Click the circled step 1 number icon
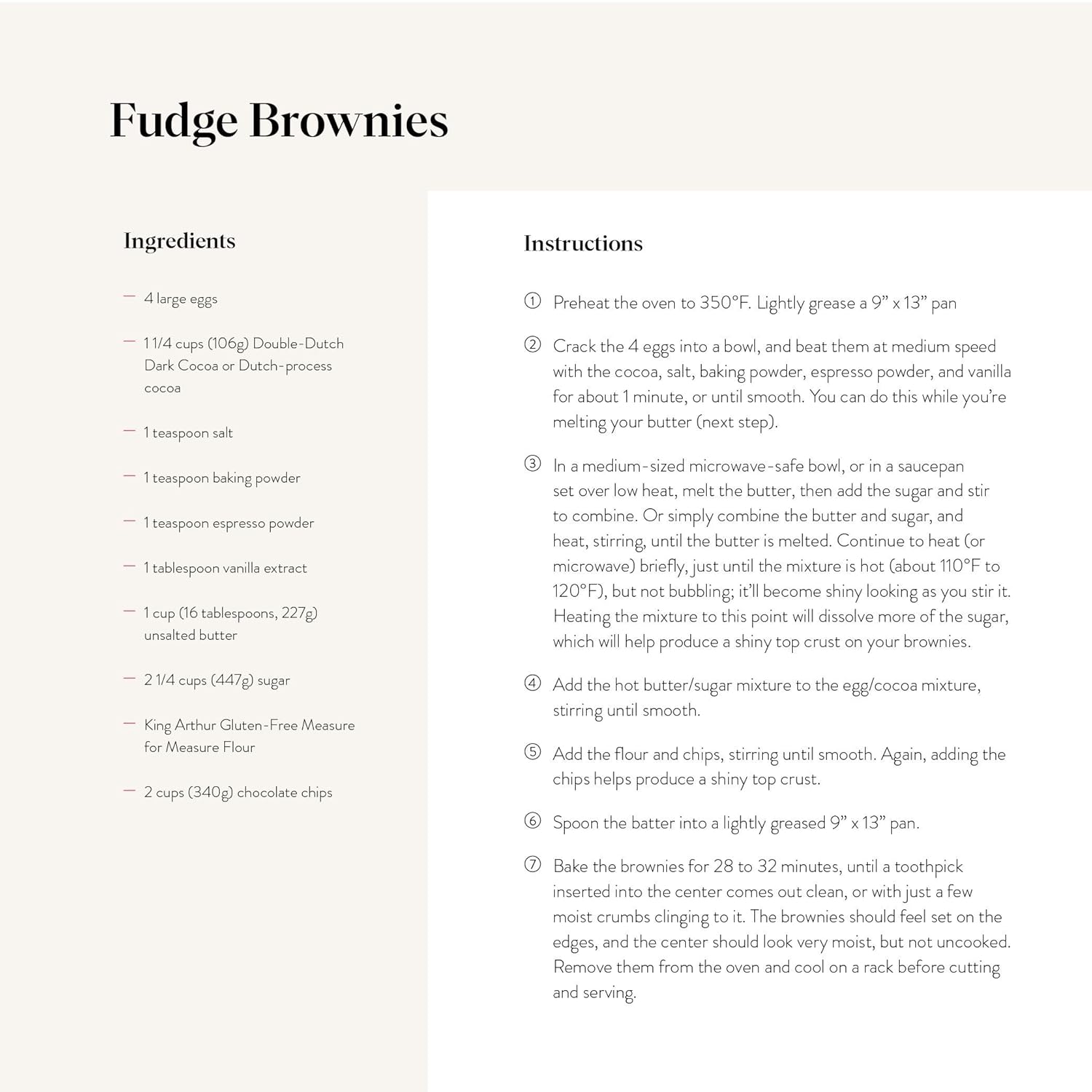 pos(533,301)
